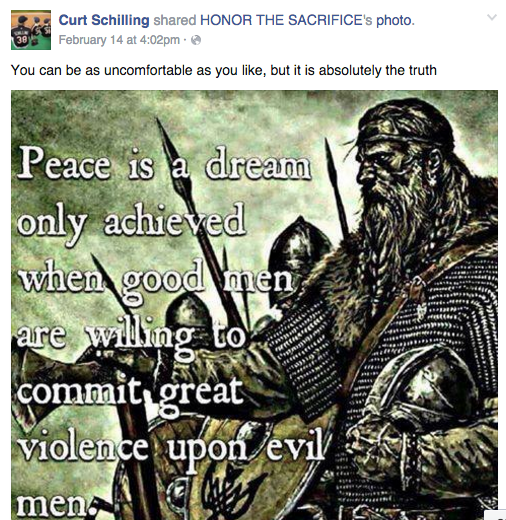
Task: Open Curt Schilling's profile picture
Action: (31, 30)
